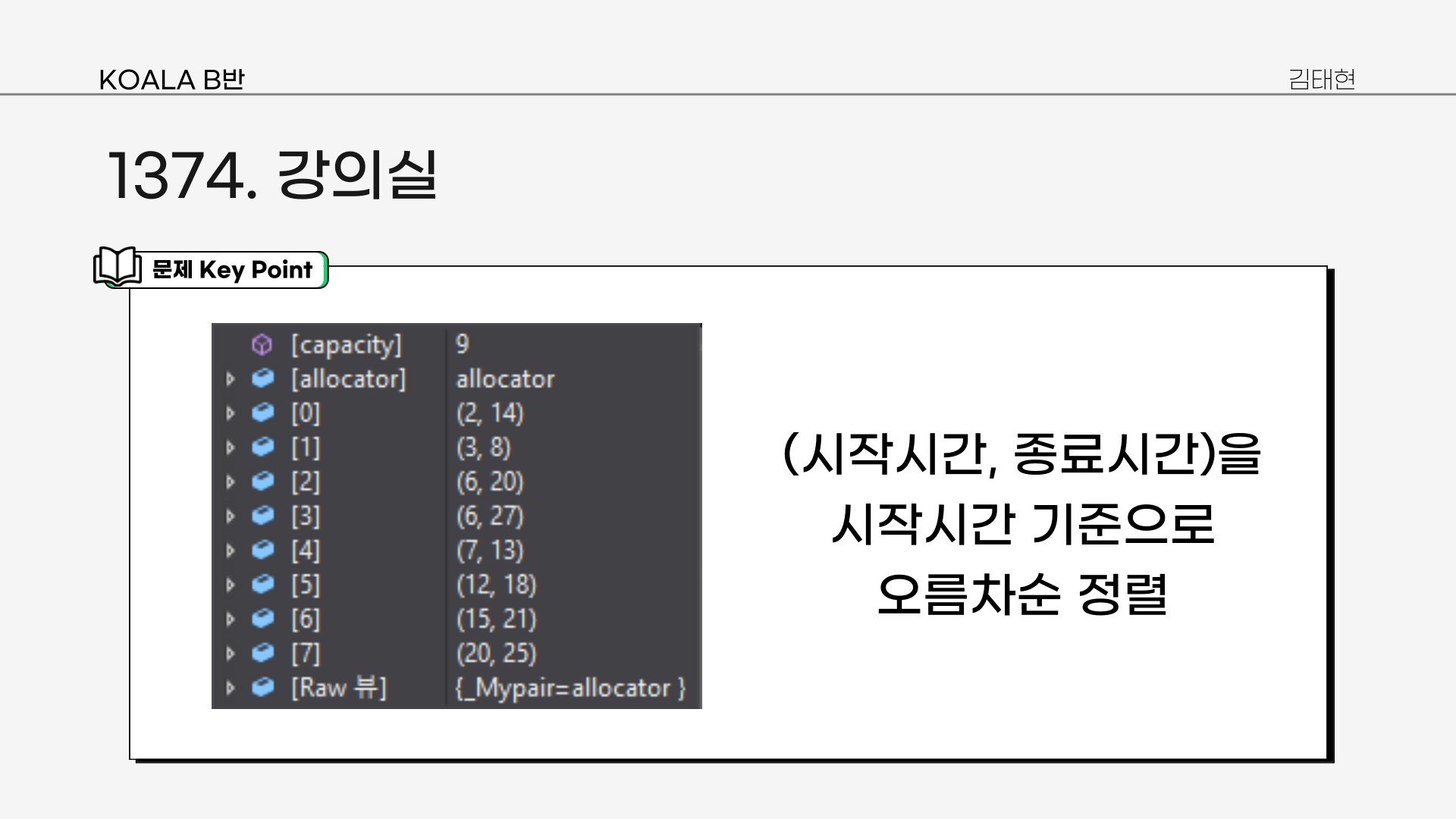Click the blue cube icon beside [Raw 뷰]
Image resolution: width=1456 pixels, height=819 pixels.
(262, 688)
